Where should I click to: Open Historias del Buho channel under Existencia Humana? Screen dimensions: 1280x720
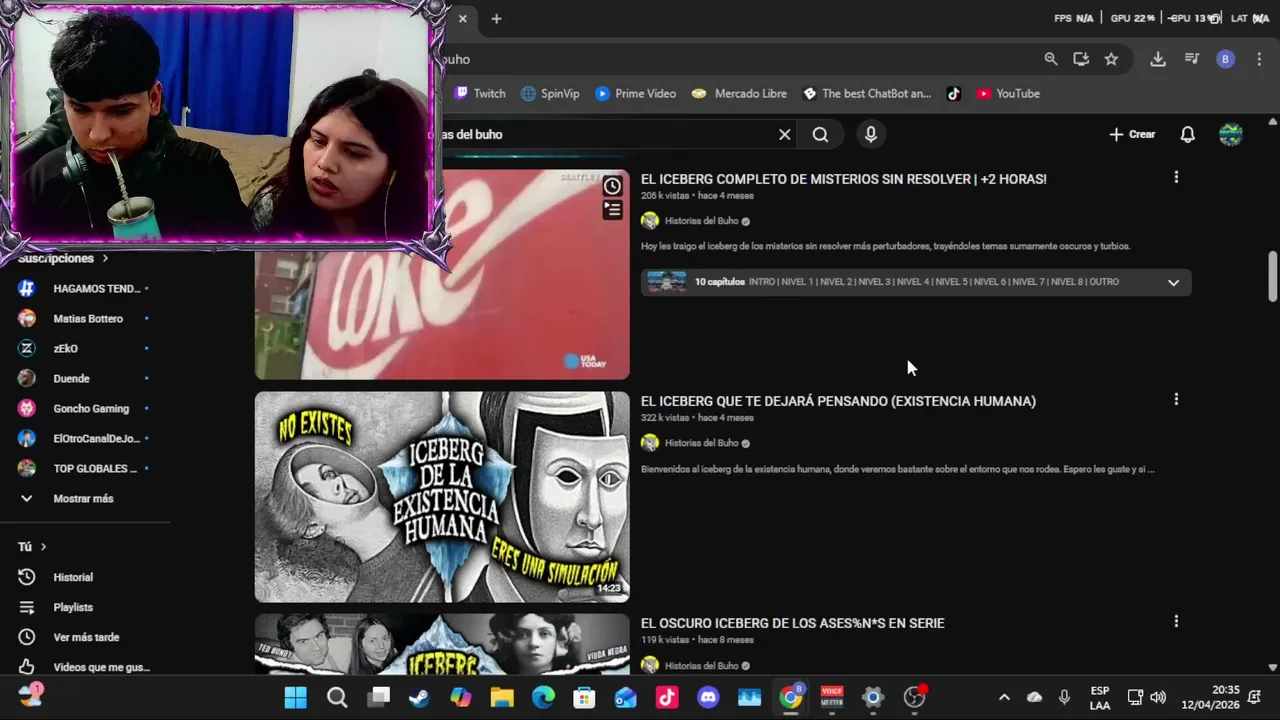(701, 443)
